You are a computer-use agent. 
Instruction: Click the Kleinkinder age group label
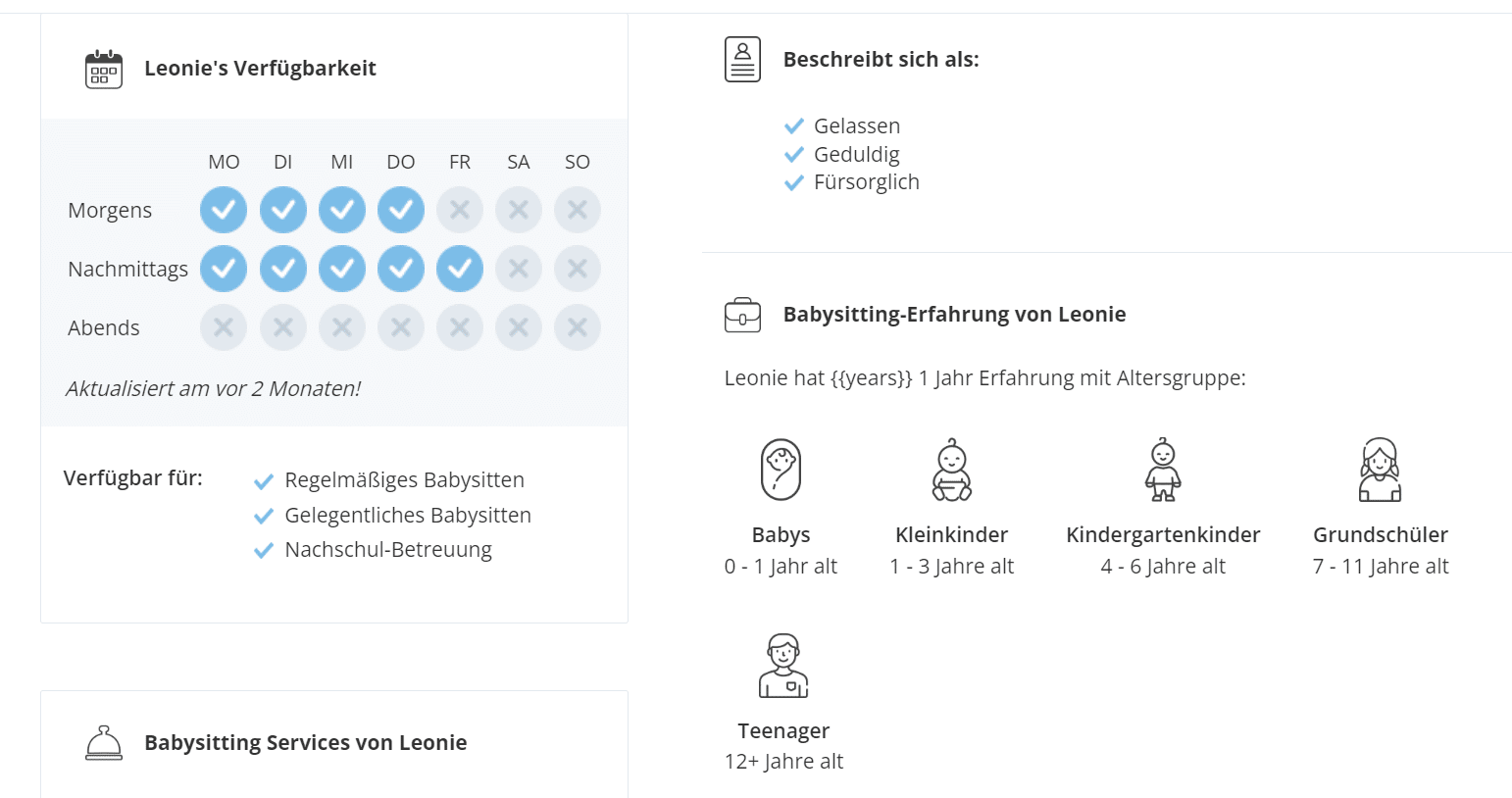click(951, 535)
